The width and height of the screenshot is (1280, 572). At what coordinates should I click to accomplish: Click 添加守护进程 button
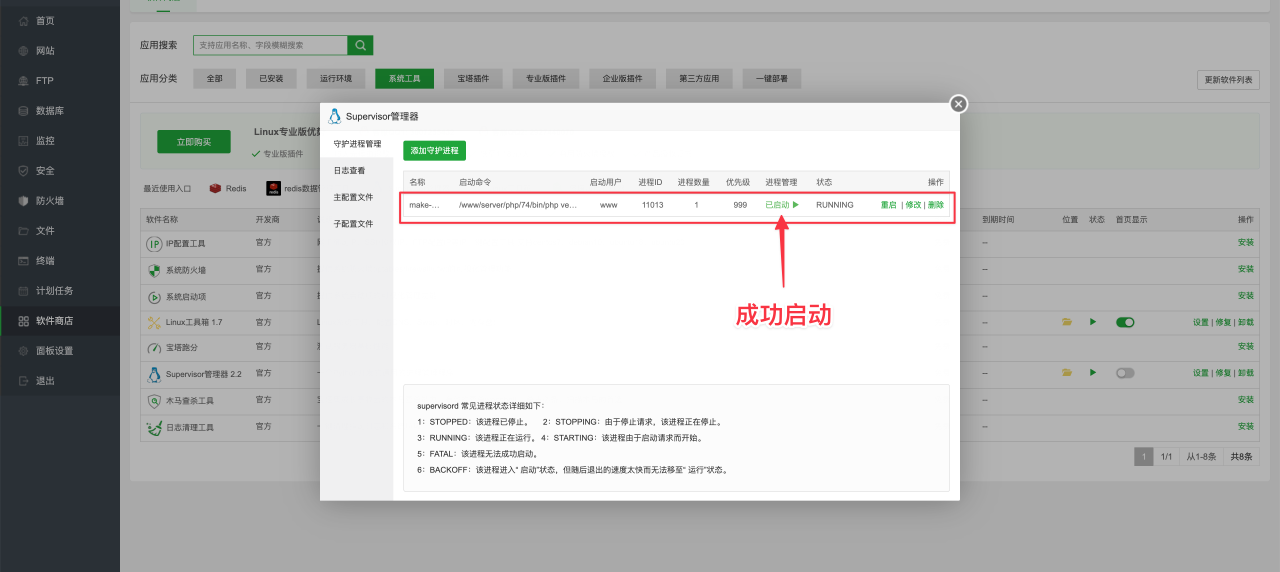click(435, 151)
